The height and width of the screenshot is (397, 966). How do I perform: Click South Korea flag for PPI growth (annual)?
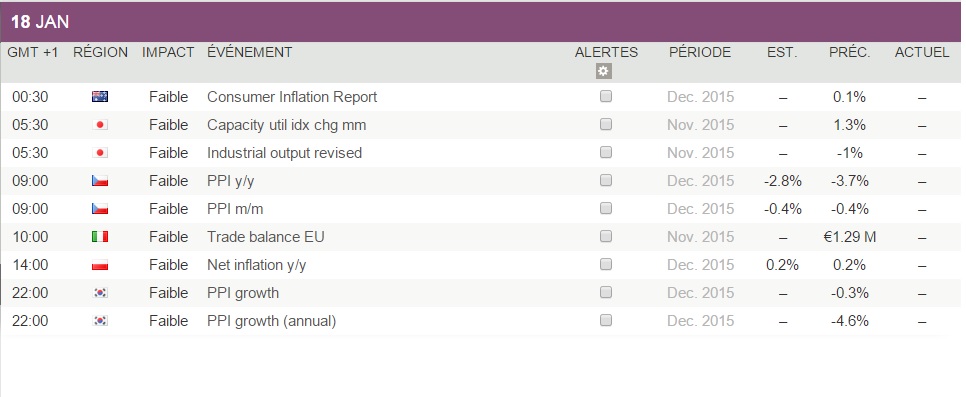100,321
